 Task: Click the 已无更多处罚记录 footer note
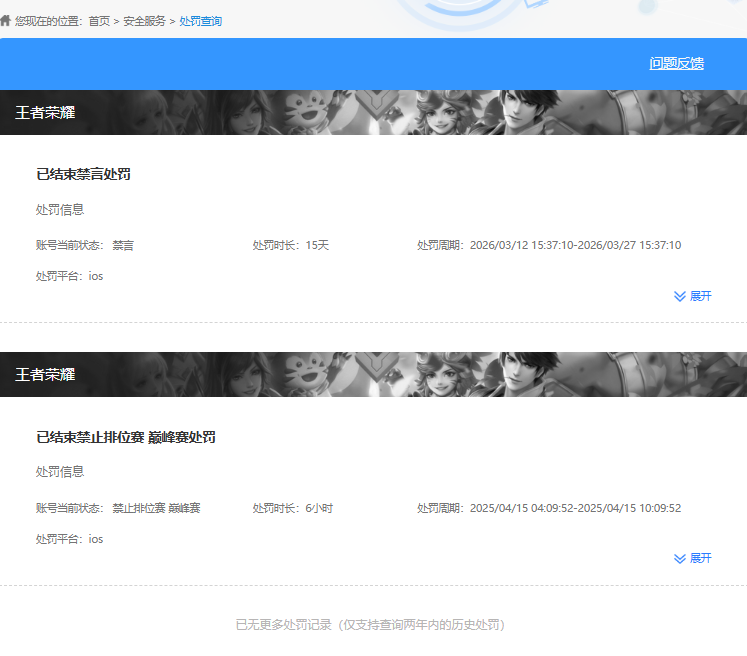coord(370,625)
